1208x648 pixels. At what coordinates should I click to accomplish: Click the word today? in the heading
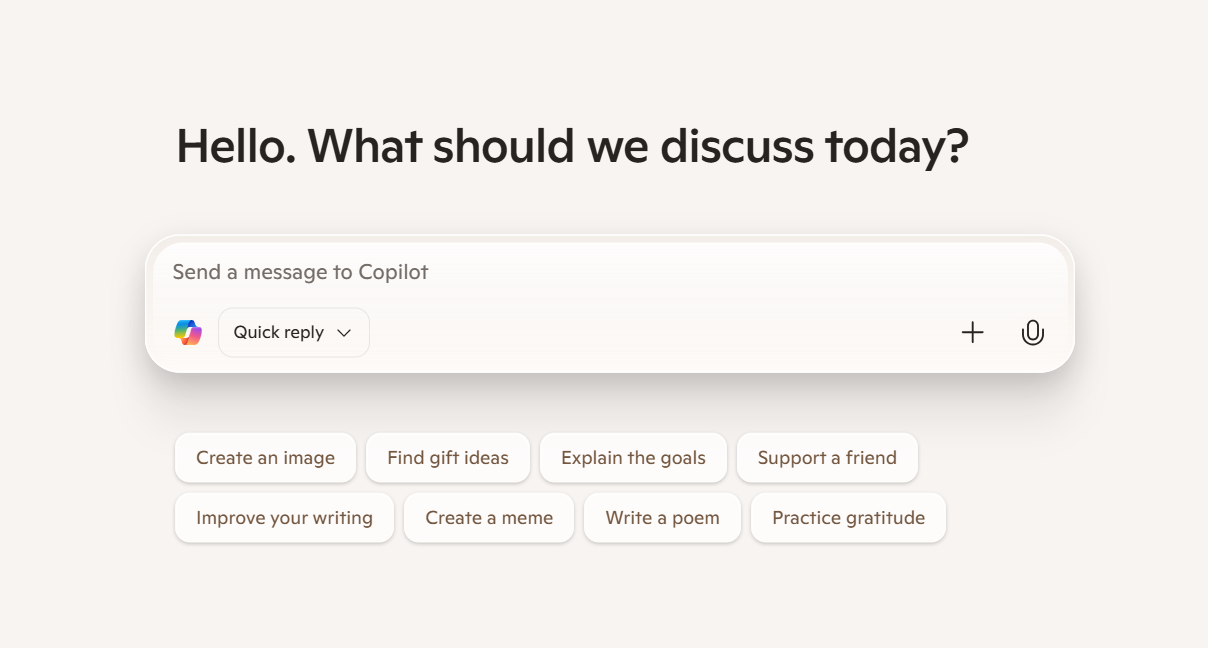click(x=896, y=146)
